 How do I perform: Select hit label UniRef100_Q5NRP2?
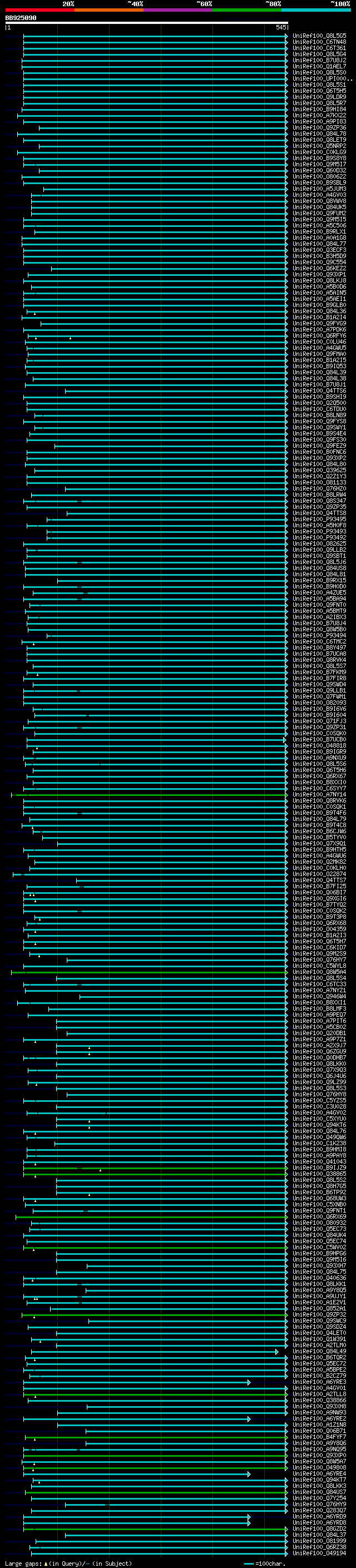(319, 146)
